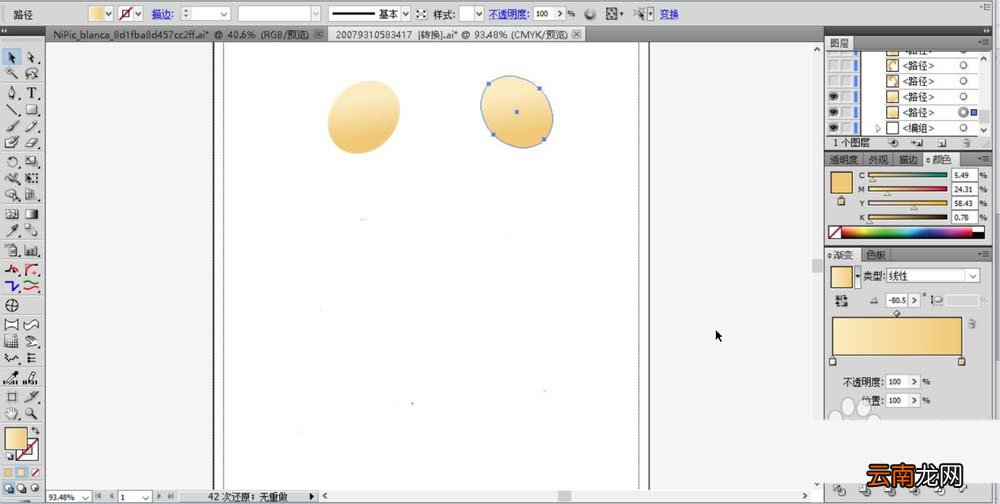Switch to the 描边 panel tab
Viewport: 1000px width, 504px height.
[x=908, y=159]
